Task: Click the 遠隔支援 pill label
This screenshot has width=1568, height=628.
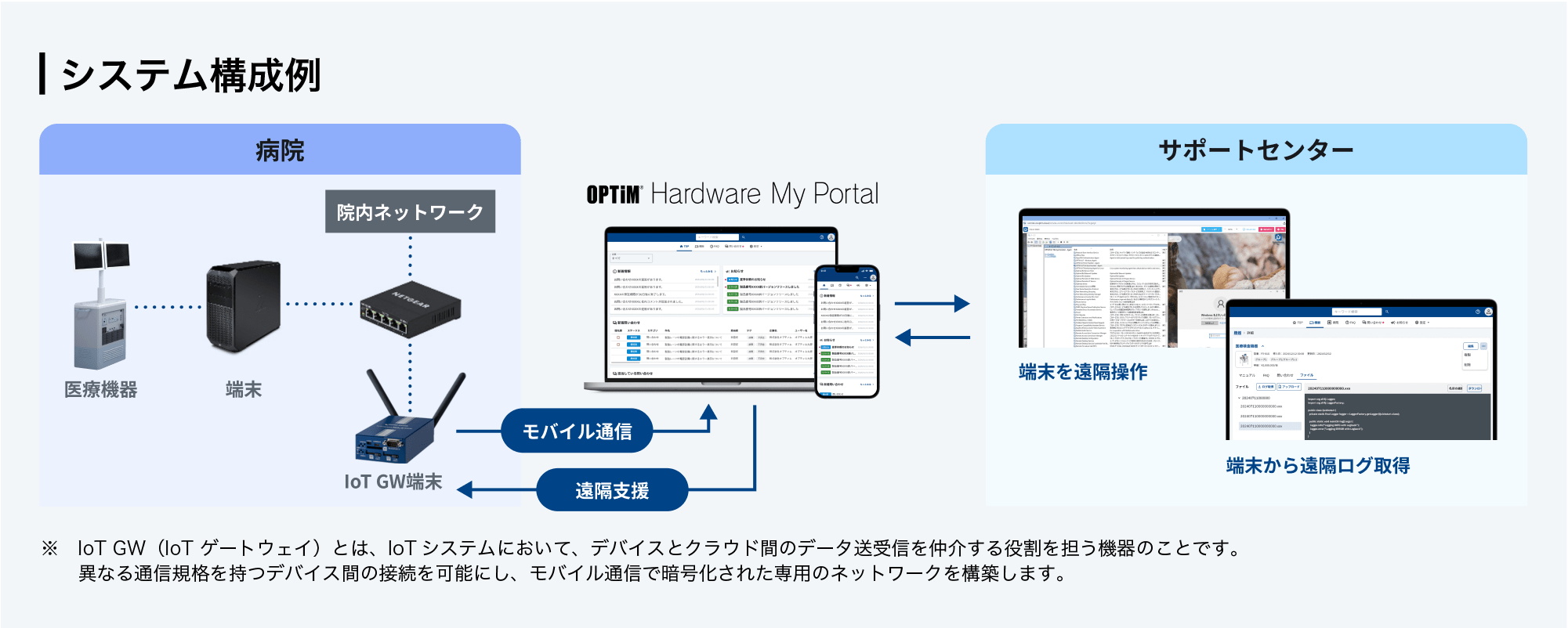Action: (x=612, y=490)
